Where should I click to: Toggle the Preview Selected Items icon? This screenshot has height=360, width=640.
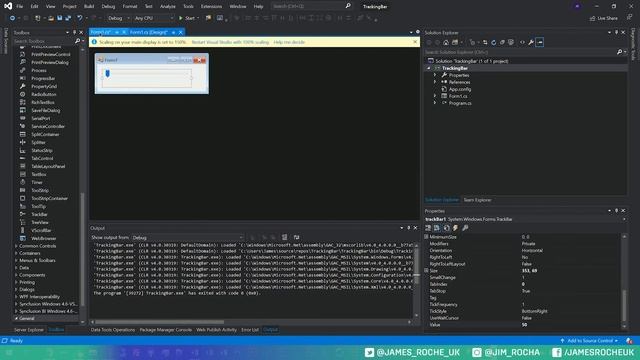click(x=540, y=42)
